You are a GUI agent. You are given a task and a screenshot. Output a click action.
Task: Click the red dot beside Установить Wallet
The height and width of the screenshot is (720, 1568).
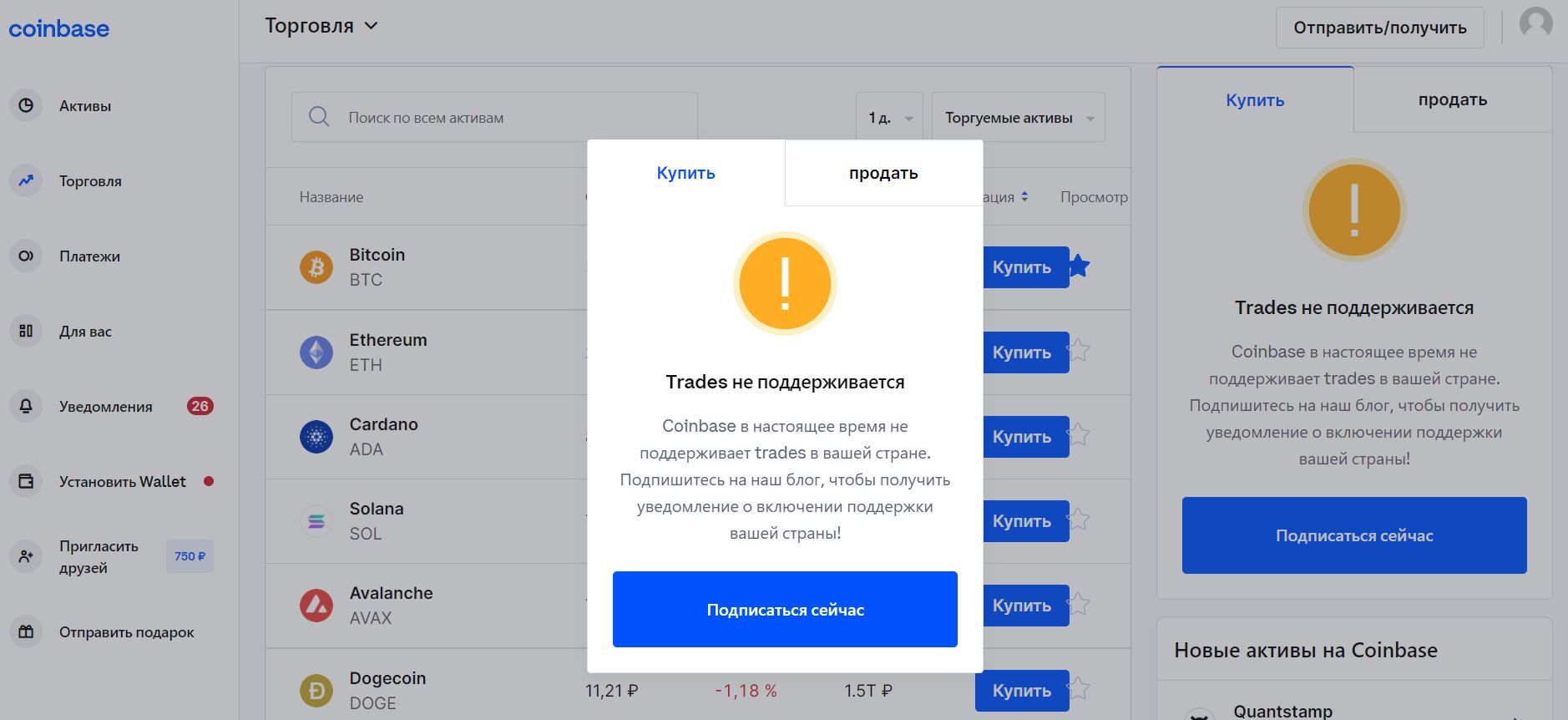(x=209, y=481)
